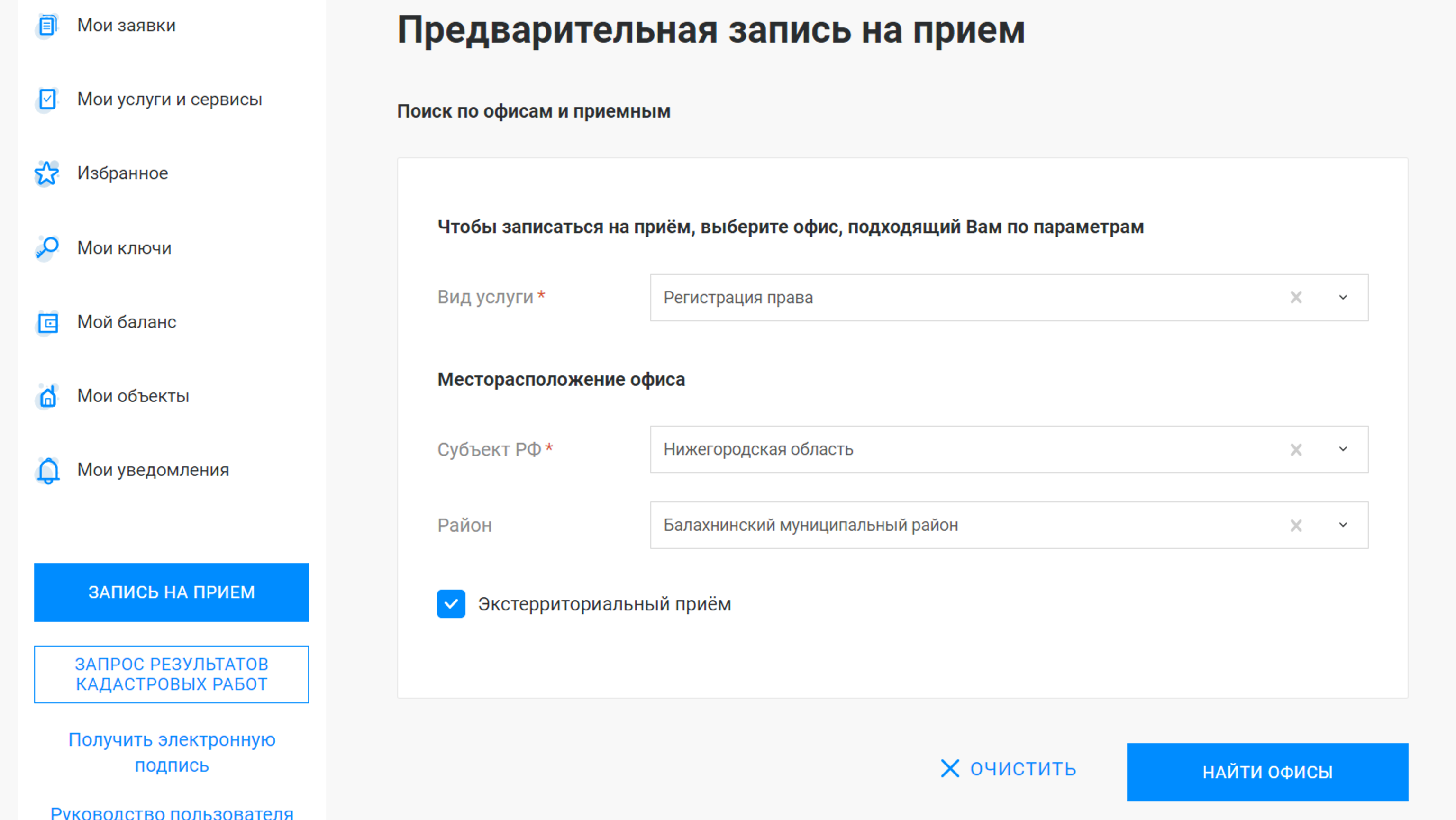
Task: Click the Экстерриториальный приём label
Action: [x=605, y=604]
